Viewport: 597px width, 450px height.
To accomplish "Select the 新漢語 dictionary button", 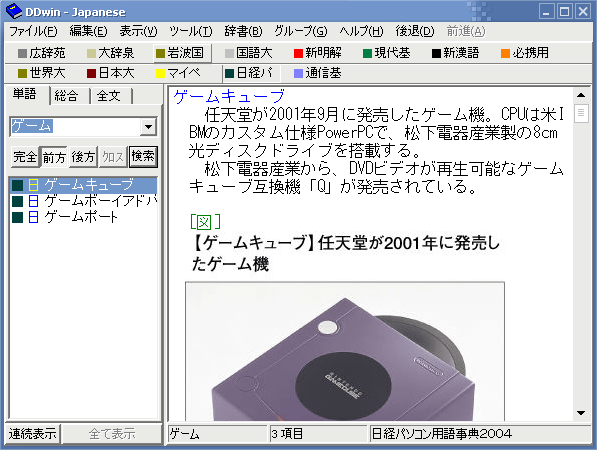I will pos(456,53).
